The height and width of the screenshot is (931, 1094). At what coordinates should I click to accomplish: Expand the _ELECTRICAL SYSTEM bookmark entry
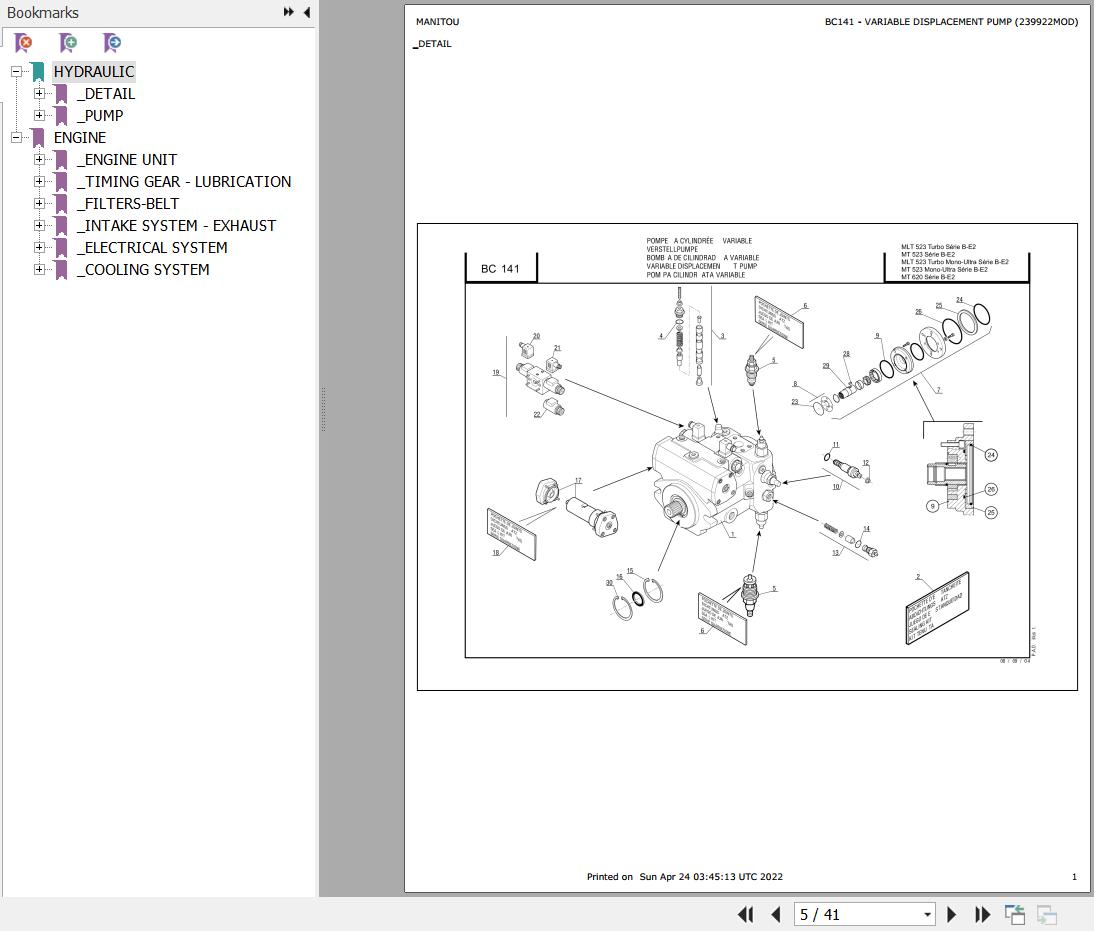click(38, 247)
